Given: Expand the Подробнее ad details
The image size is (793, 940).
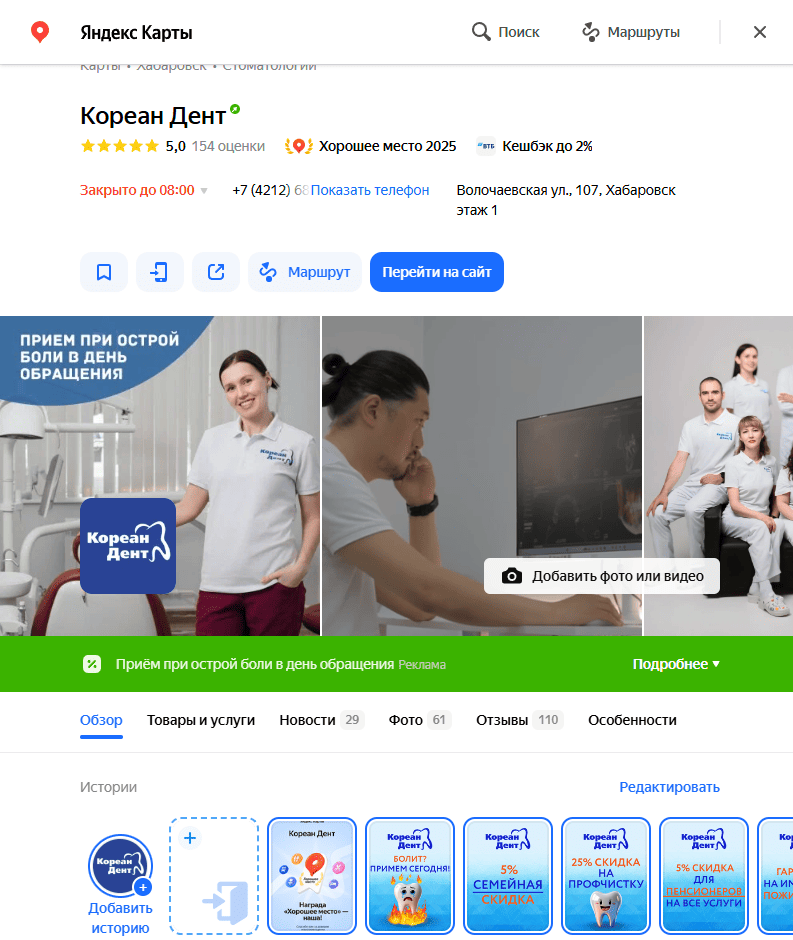Looking at the screenshot, I should click(676, 664).
